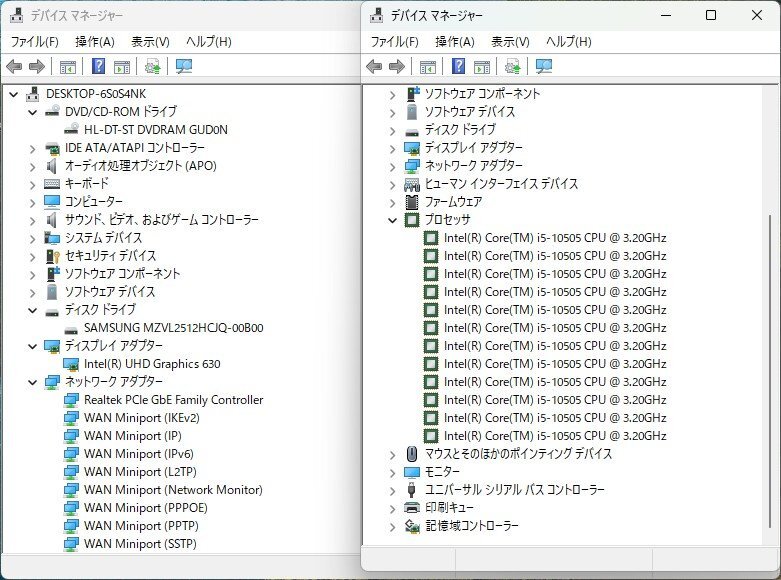The width and height of the screenshot is (781, 580).
Task: Expand the システム デバイス category
Action: [x=33, y=238]
